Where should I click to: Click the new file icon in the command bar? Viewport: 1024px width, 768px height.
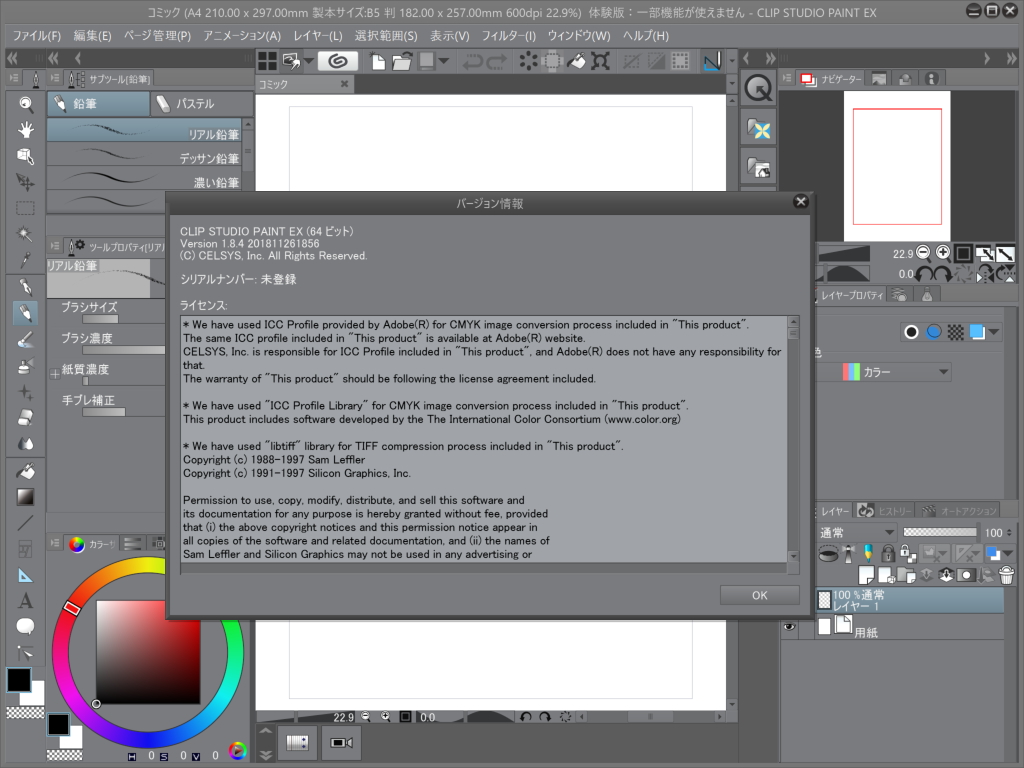pos(377,60)
